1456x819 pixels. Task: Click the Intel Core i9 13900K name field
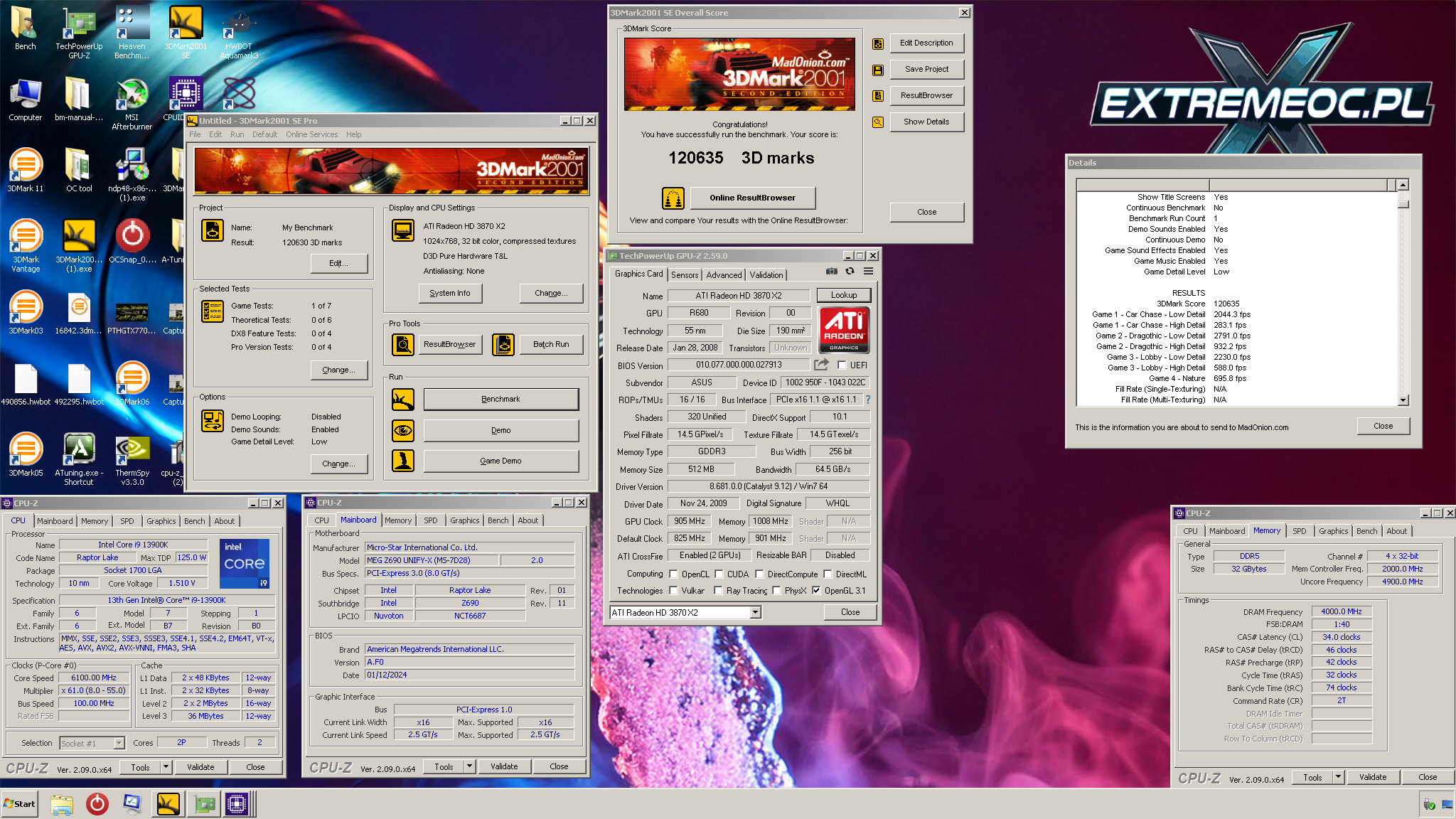133,545
